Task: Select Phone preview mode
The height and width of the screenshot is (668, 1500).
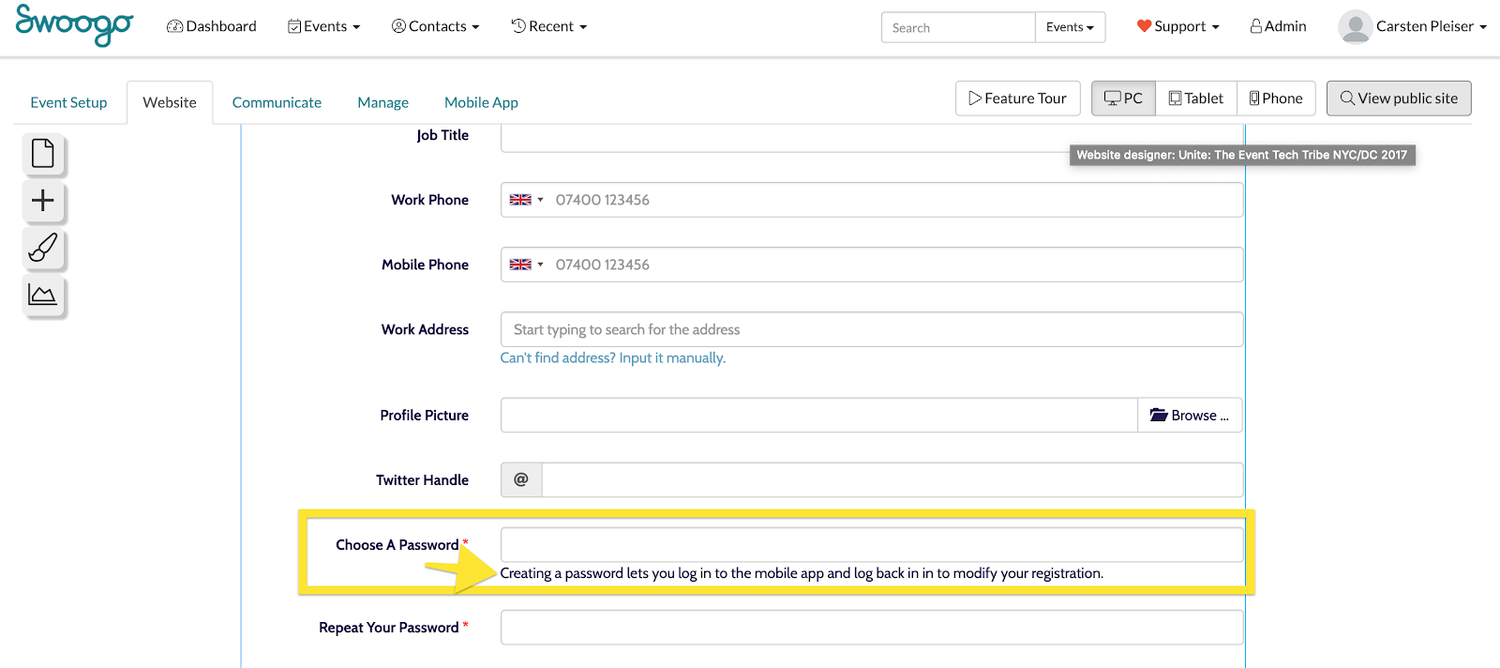Action: (1276, 98)
